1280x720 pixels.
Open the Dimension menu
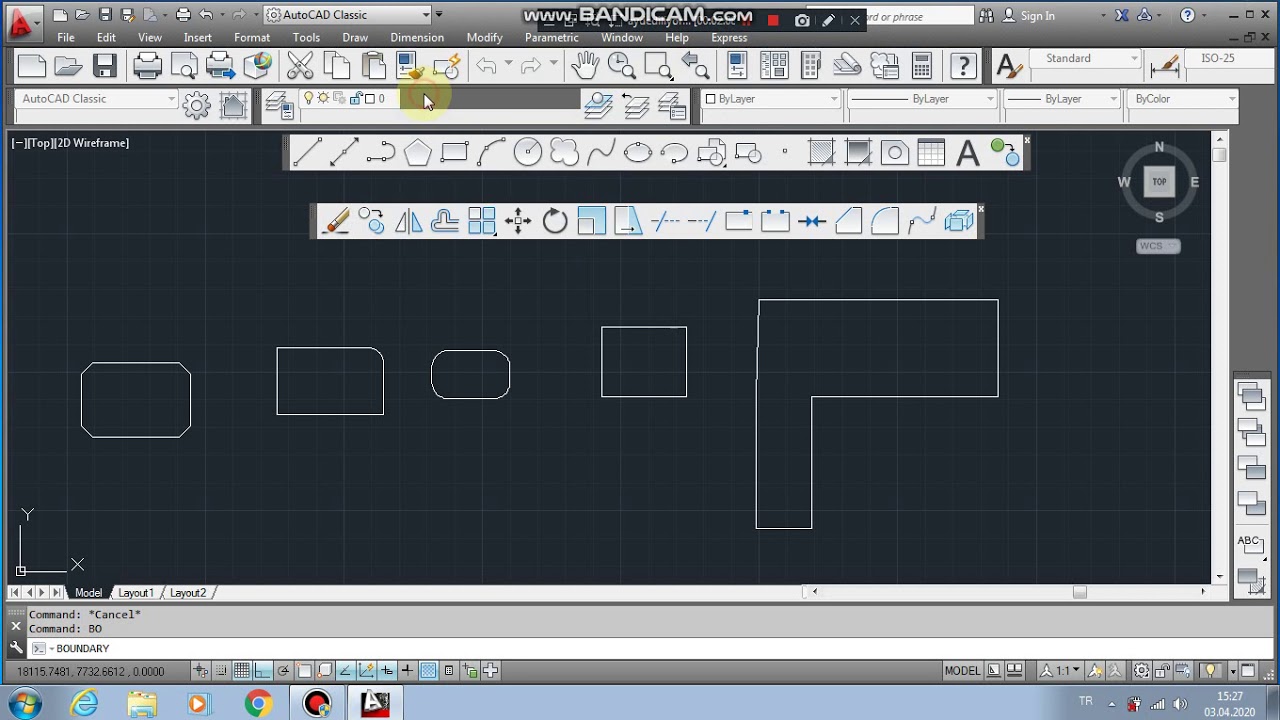pyautogui.click(x=417, y=38)
